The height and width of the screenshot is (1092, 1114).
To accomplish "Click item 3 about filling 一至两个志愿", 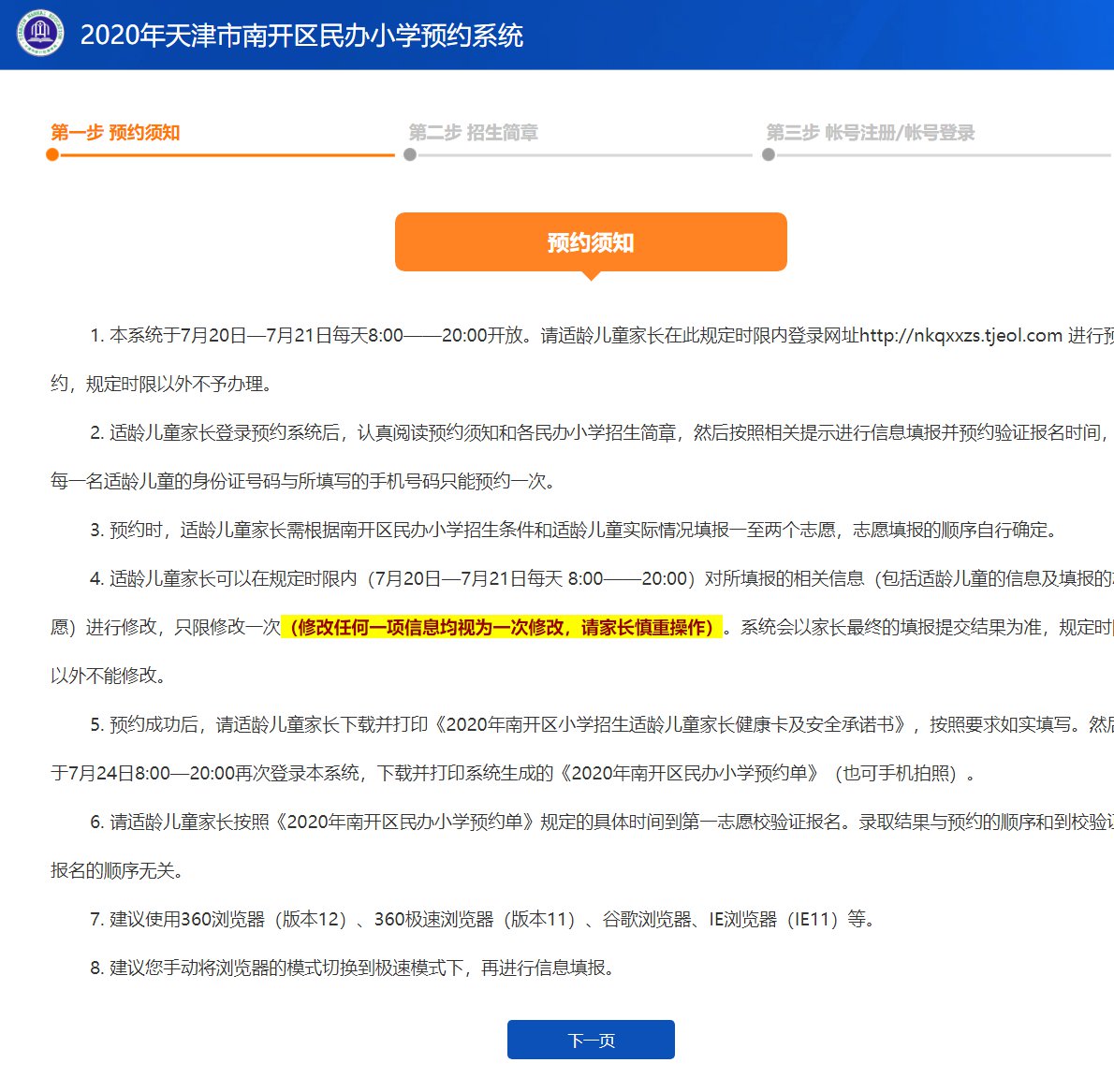I will click(x=573, y=530).
